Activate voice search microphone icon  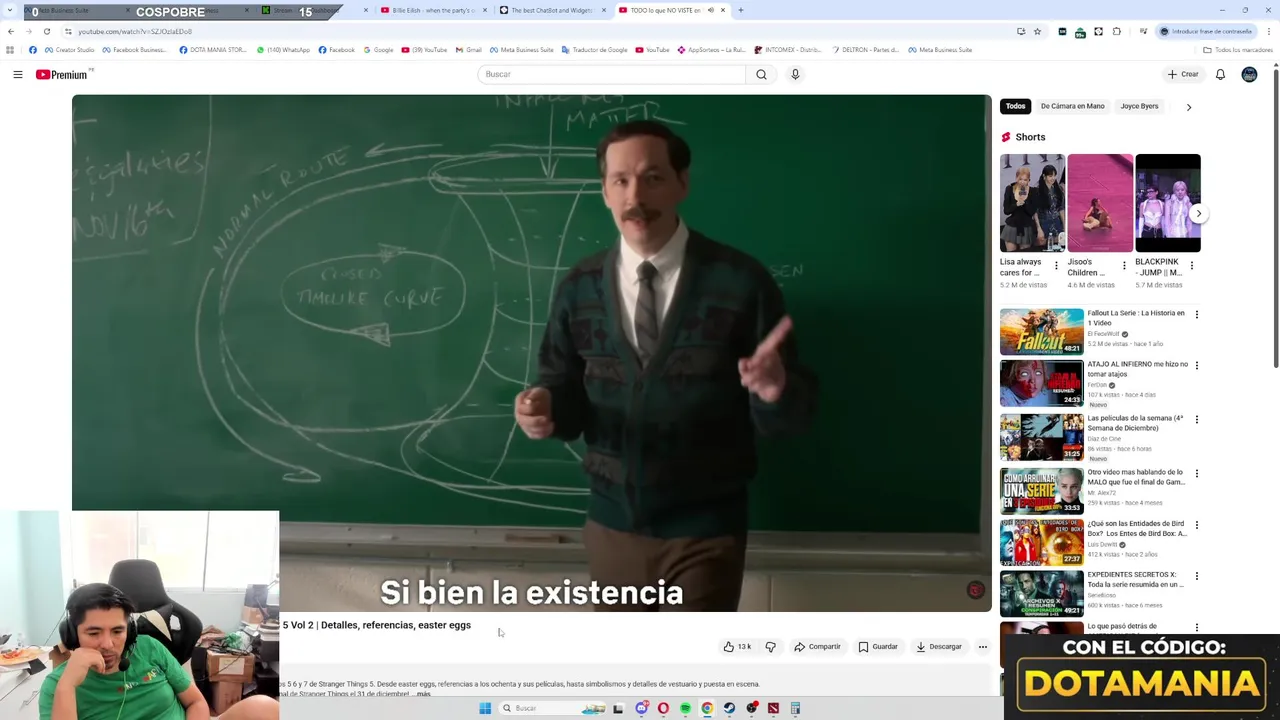795,74
